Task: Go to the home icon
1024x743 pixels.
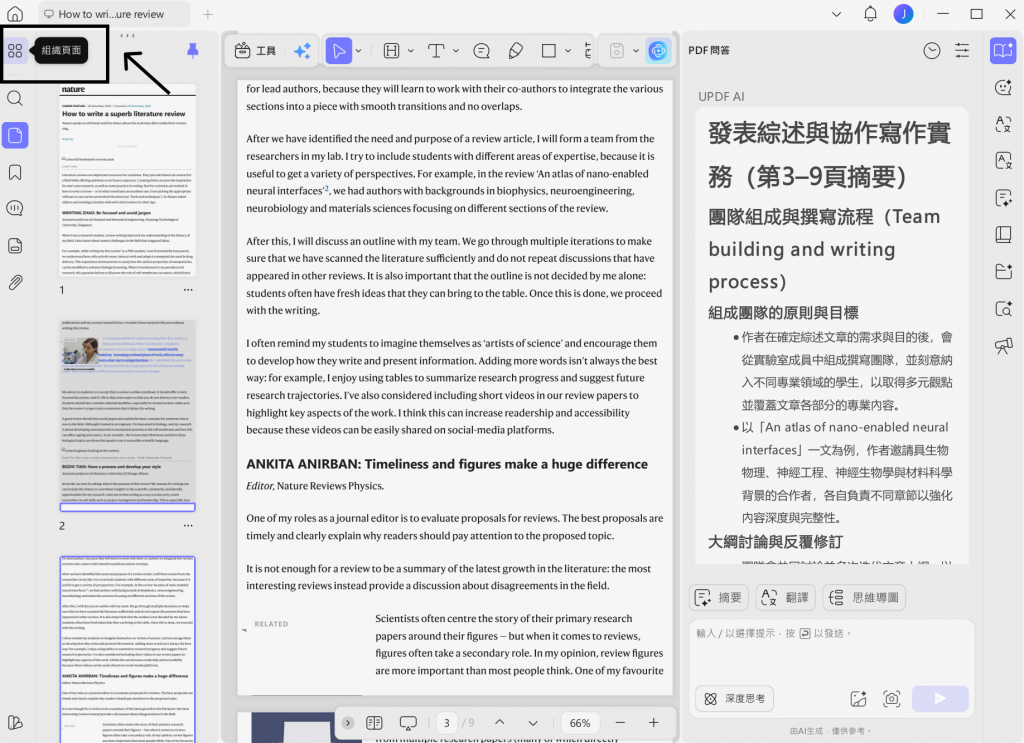Action: coord(15,14)
